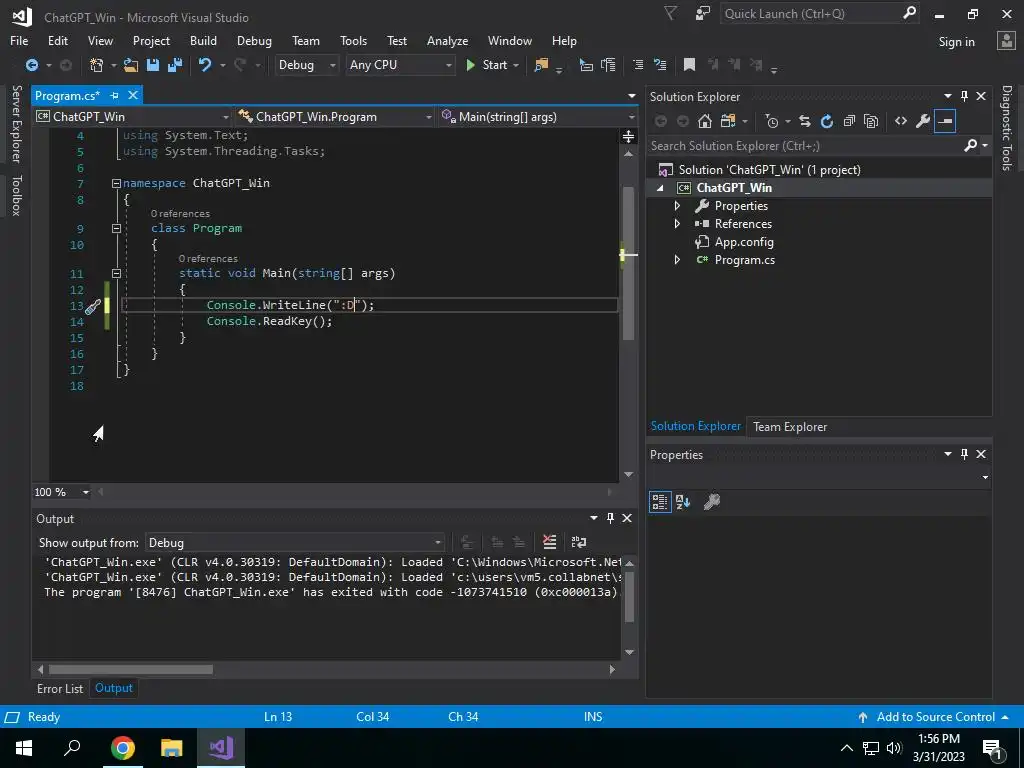Viewport: 1024px width, 768px height.
Task: Open the Any CPU platform dropdown
Action: [400, 65]
